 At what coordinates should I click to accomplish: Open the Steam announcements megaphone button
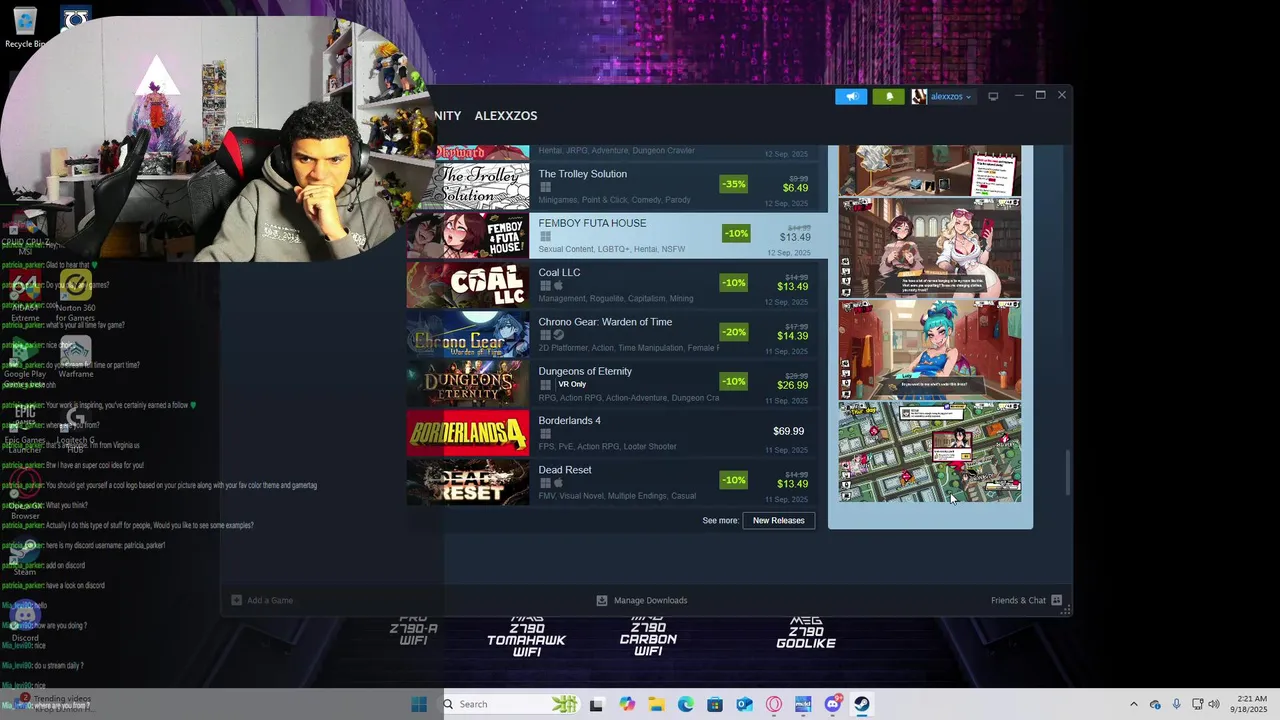point(851,96)
